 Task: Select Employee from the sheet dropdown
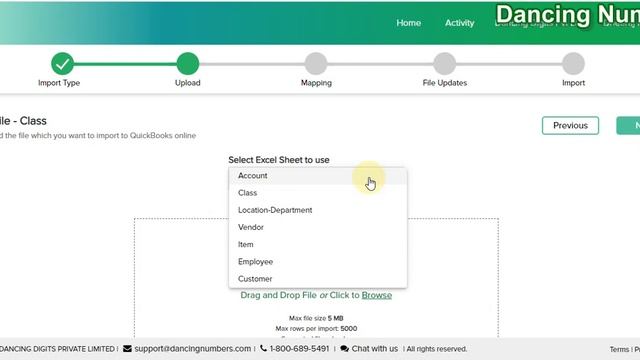(x=318, y=262)
